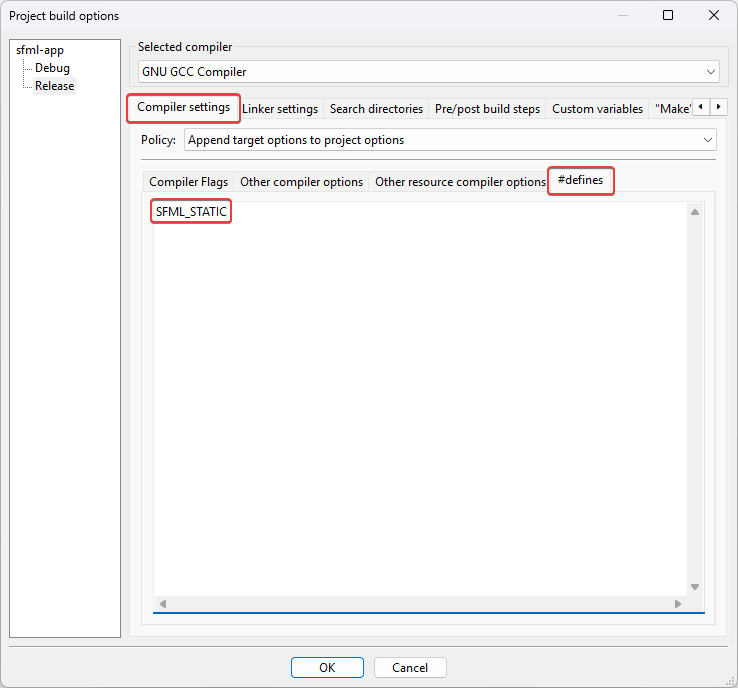Click the defines scrollbar up arrow
The image size is (738, 688).
694,211
